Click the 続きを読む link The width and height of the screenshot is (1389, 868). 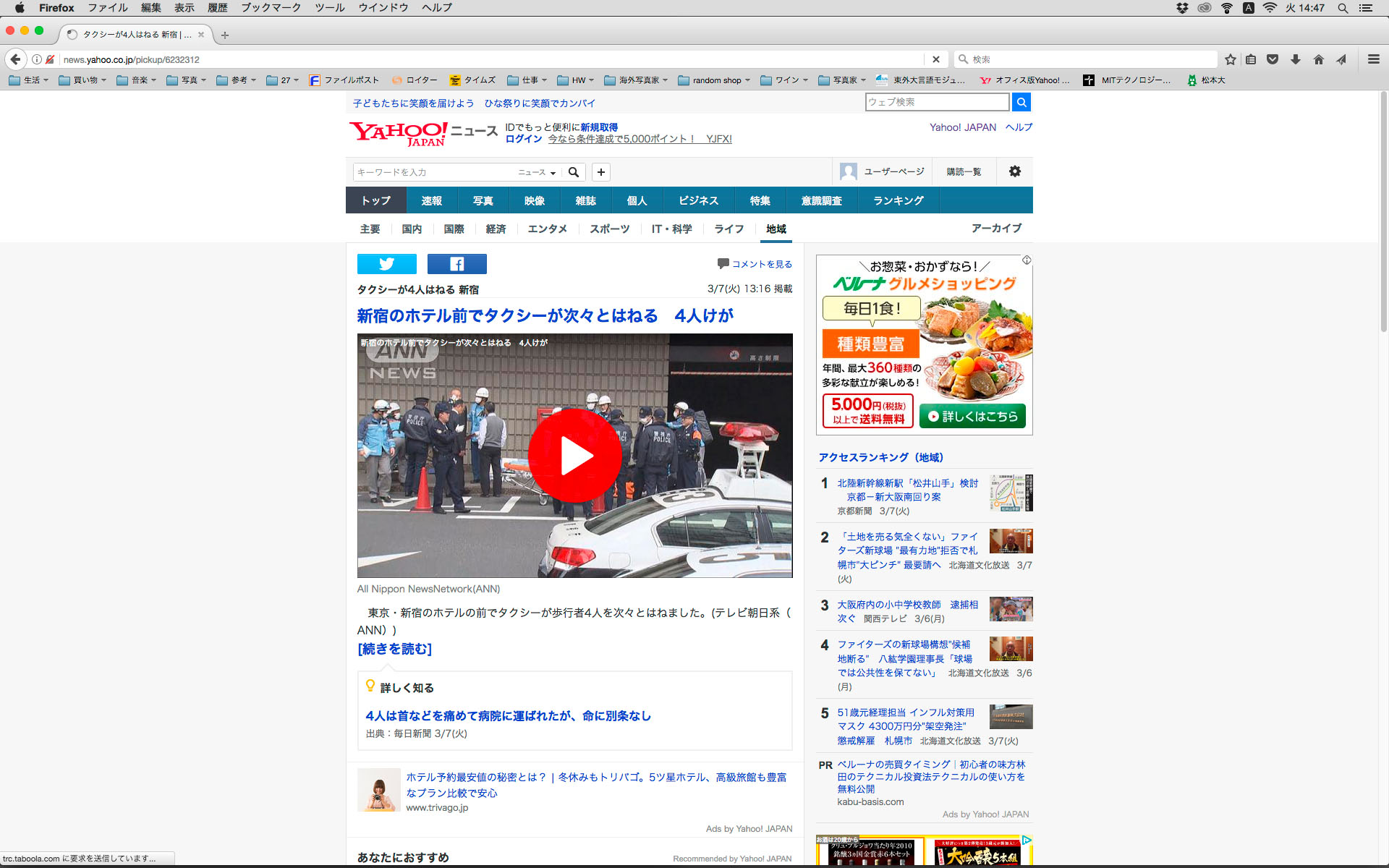click(394, 649)
